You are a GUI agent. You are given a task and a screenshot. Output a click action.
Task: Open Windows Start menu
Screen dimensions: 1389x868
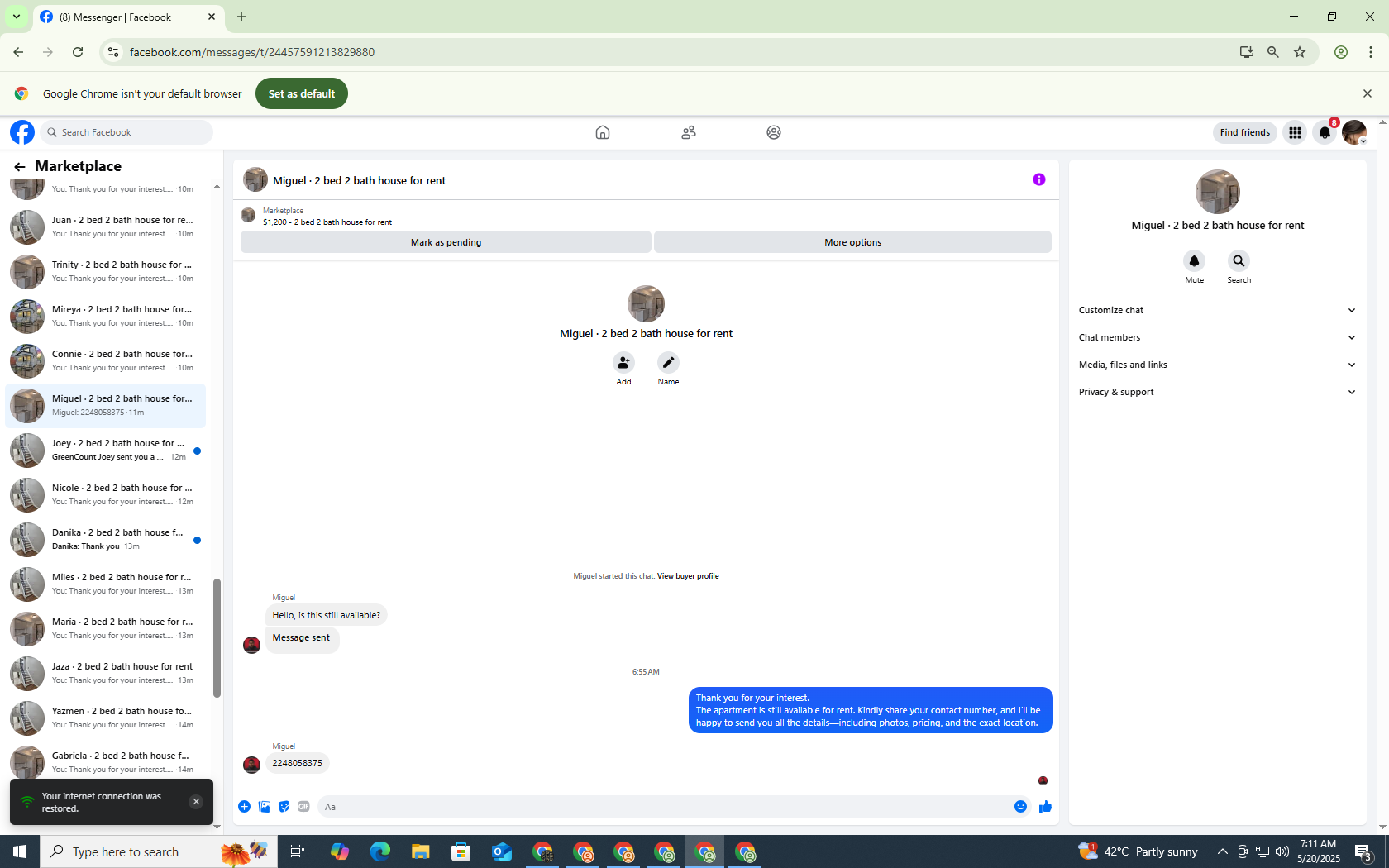(20, 851)
